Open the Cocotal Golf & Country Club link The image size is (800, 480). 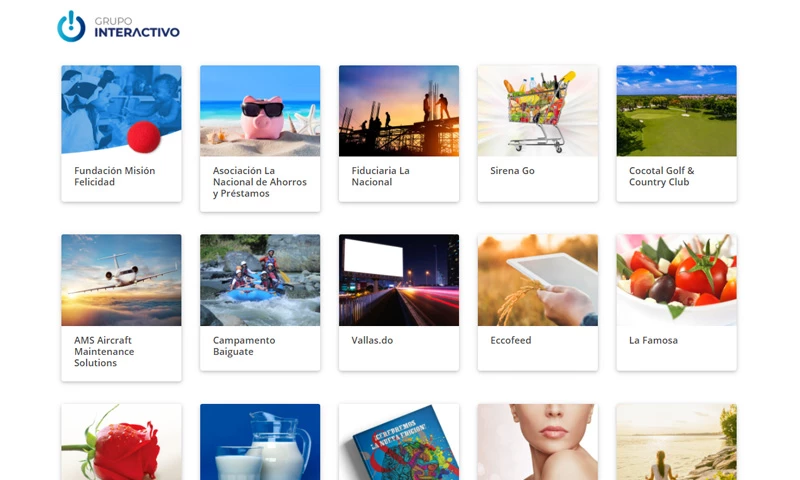[662, 176]
